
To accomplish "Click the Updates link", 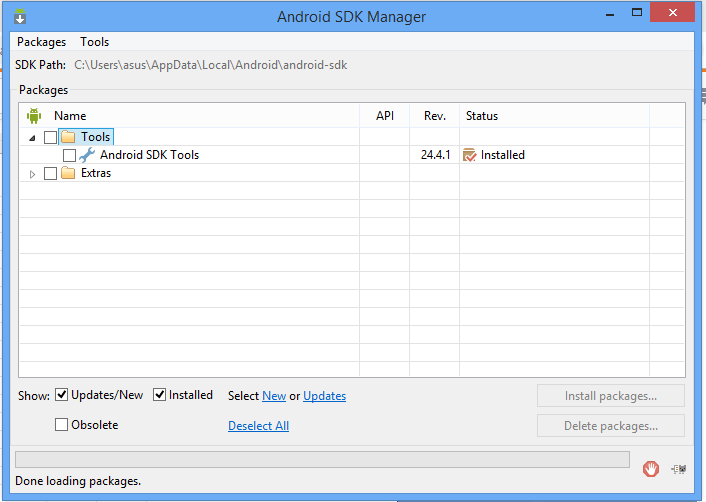I will [x=324, y=396].
